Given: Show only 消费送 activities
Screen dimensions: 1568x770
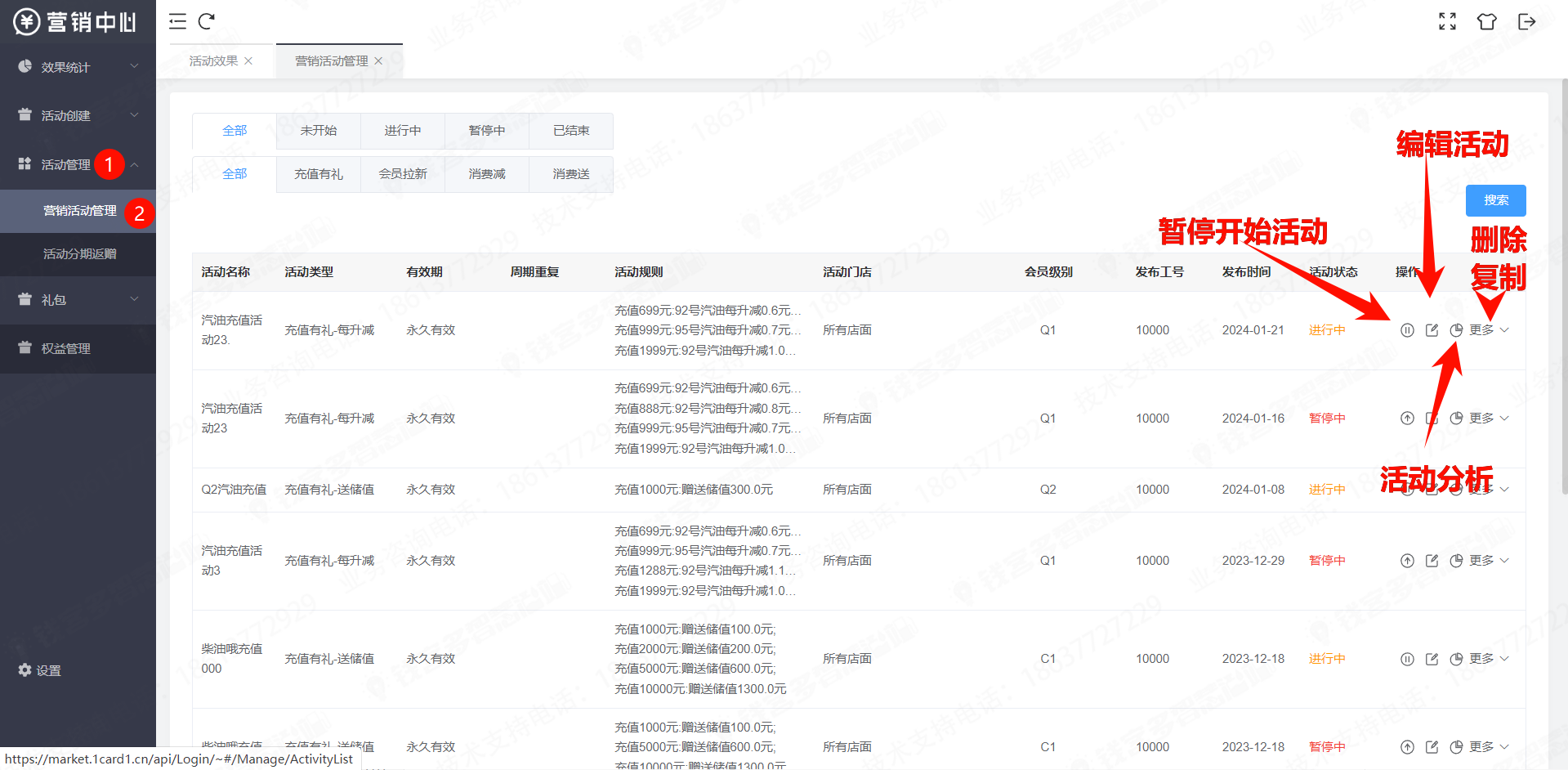Looking at the screenshot, I should (571, 174).
